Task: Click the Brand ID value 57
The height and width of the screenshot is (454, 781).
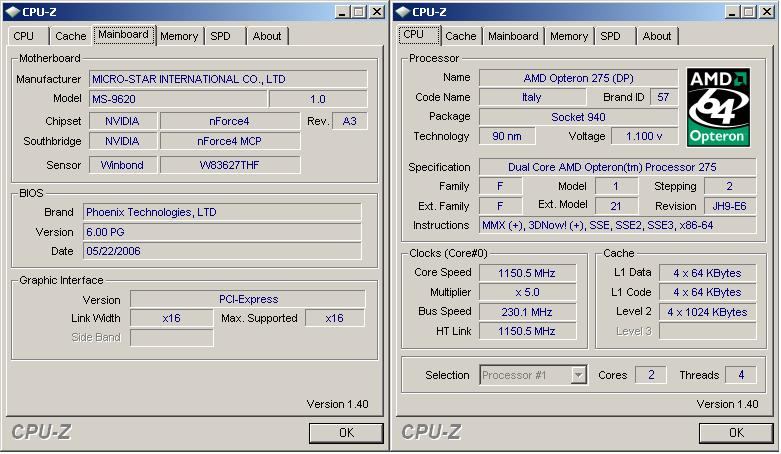Action: click(x=663, y=97)
